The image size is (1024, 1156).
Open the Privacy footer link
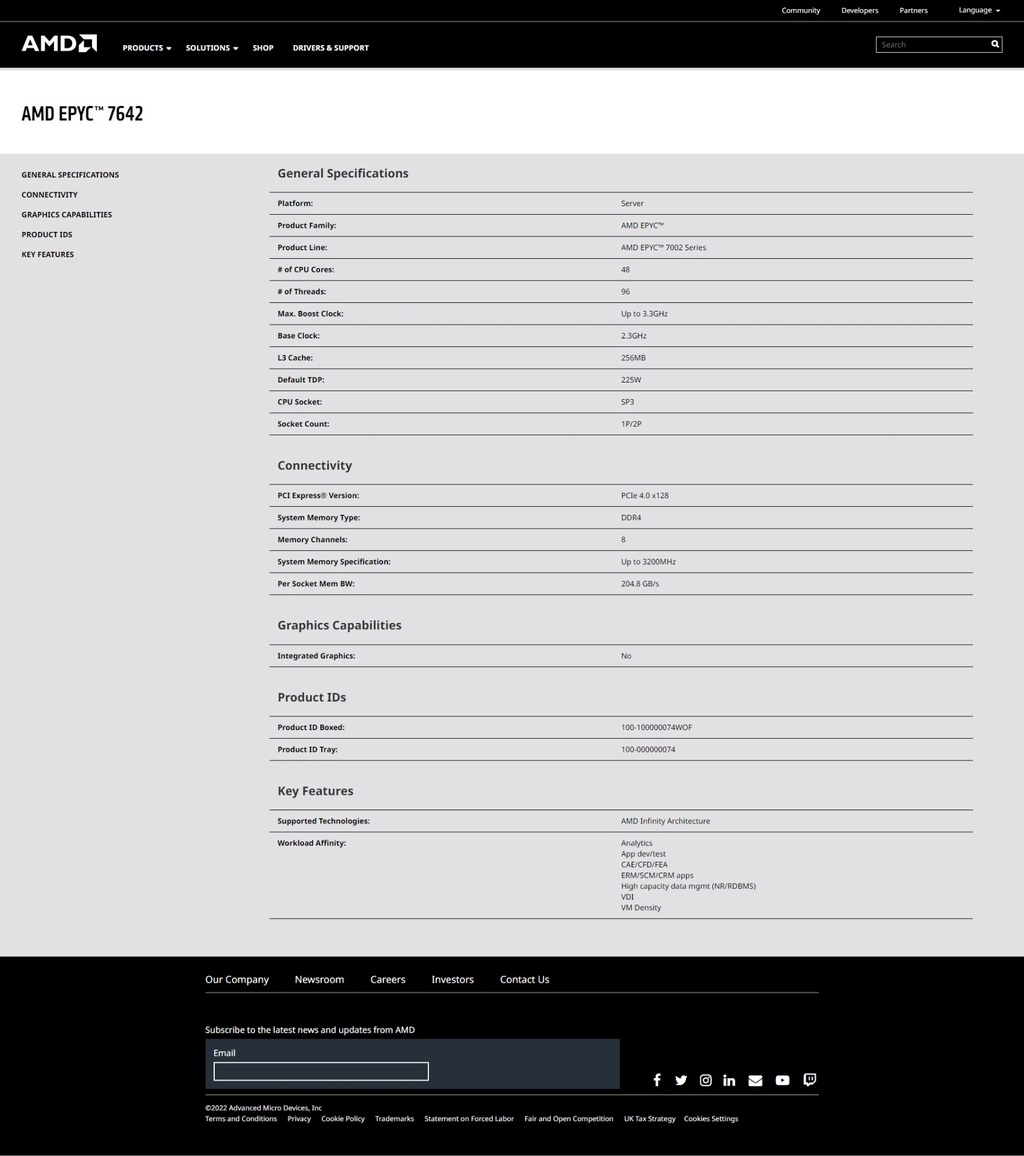(x=299, y=1118)
